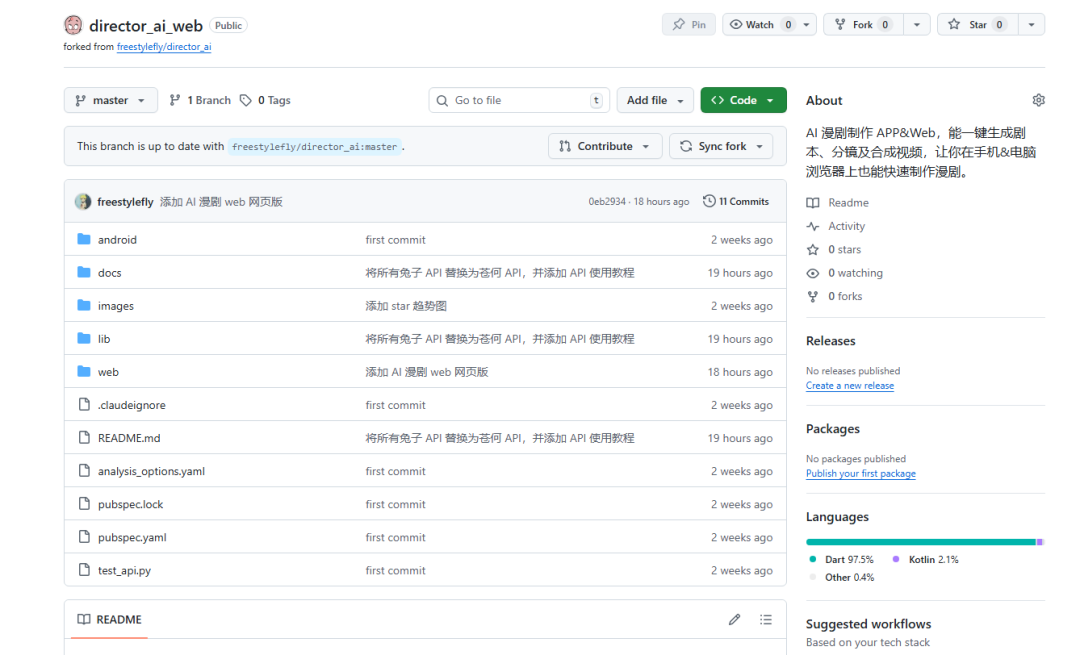Viewport: 1080px width, 655px height.
Task: Open the pubspec.yaml file name
Action: pos(132,537)
